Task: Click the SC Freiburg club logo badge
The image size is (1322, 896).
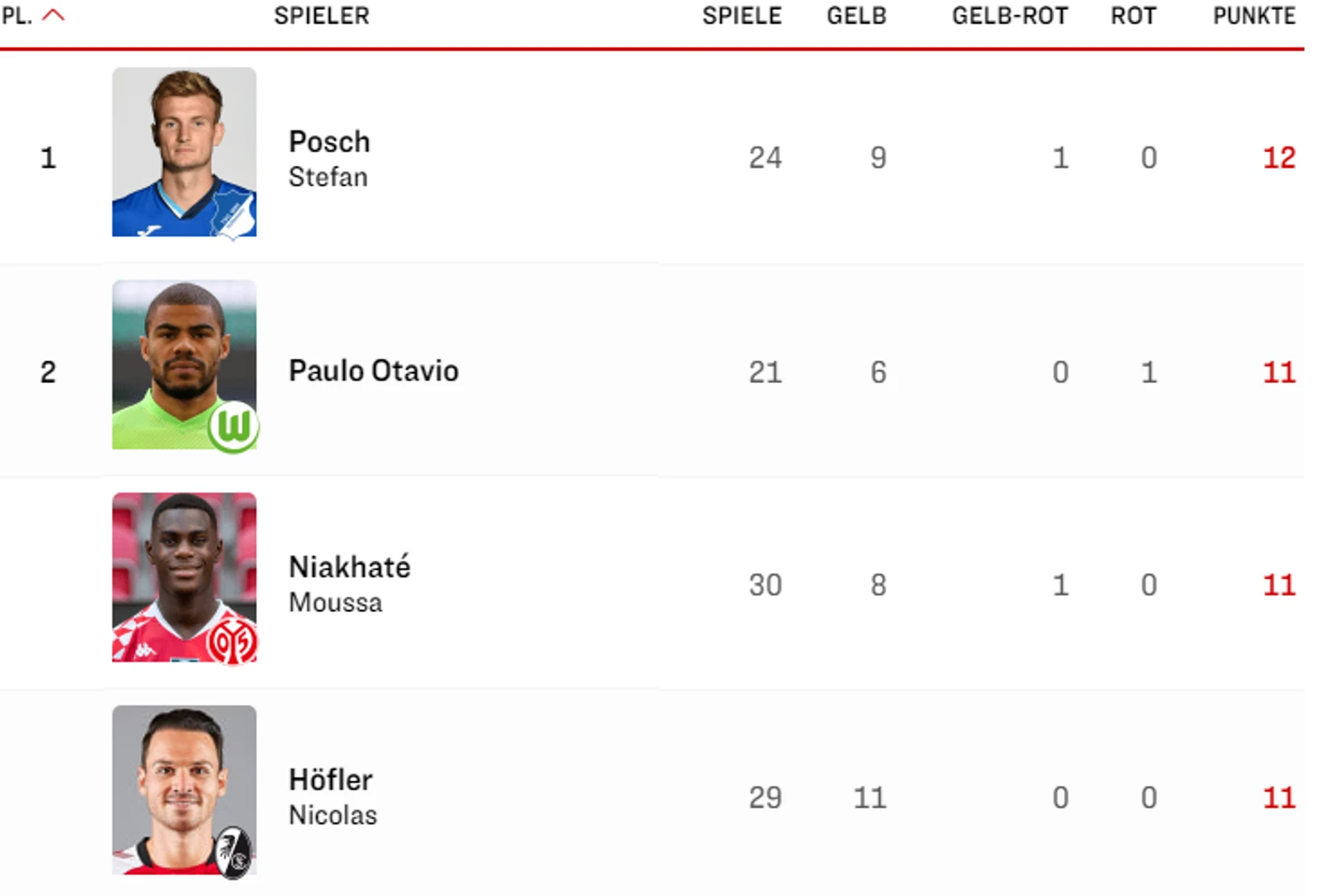Action: [234, 852]
